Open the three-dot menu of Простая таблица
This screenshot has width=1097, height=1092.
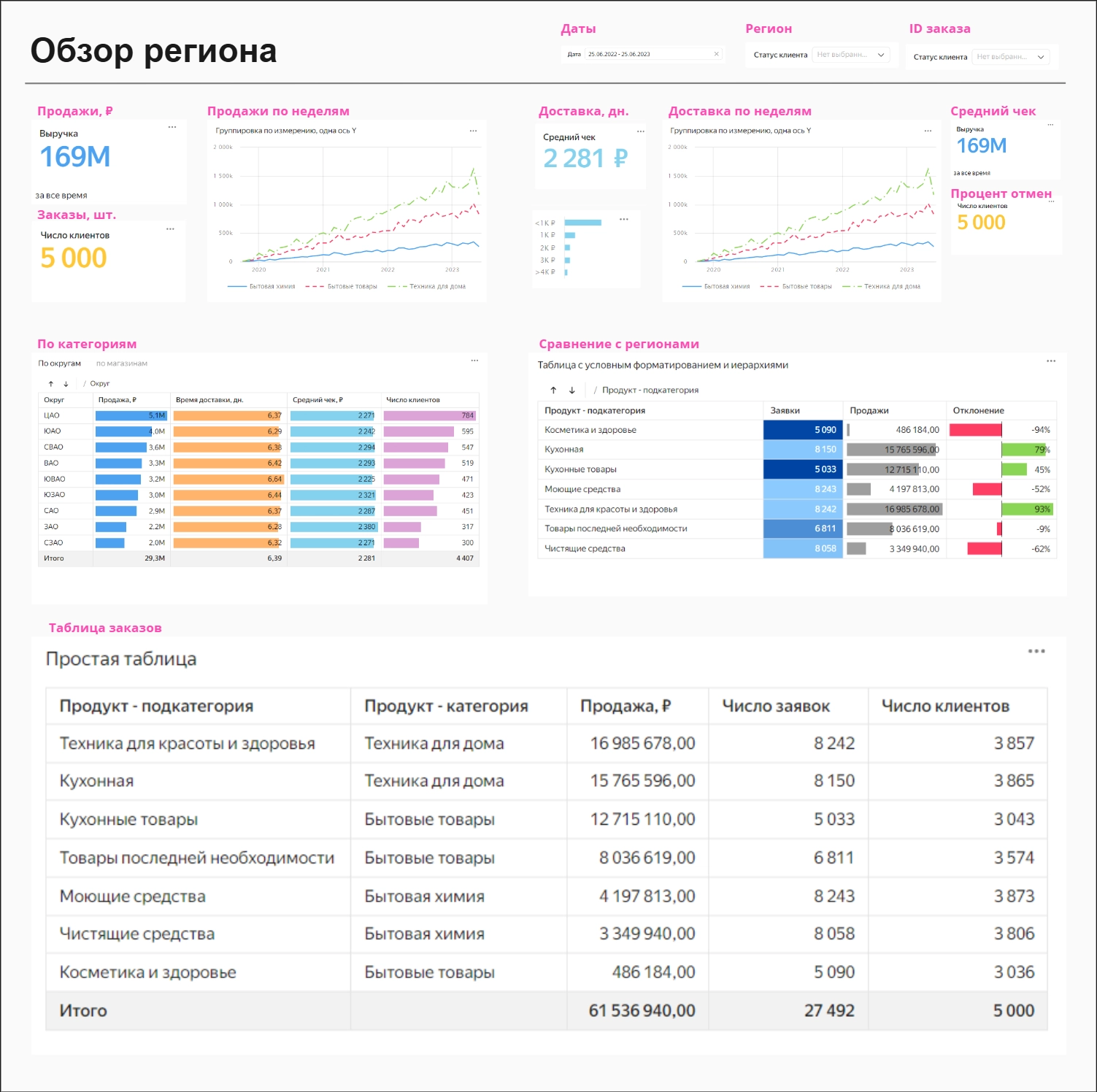[x=1036, y=651]
